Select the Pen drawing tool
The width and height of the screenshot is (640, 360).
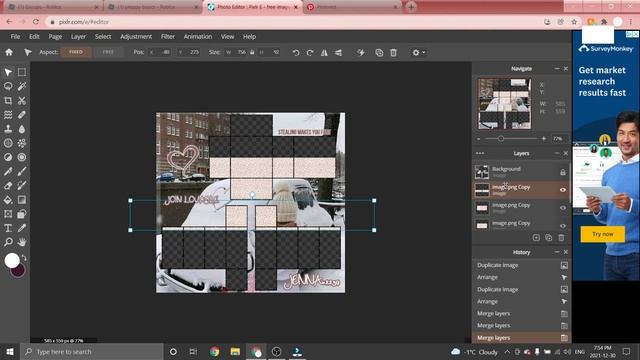coord(8,171)
